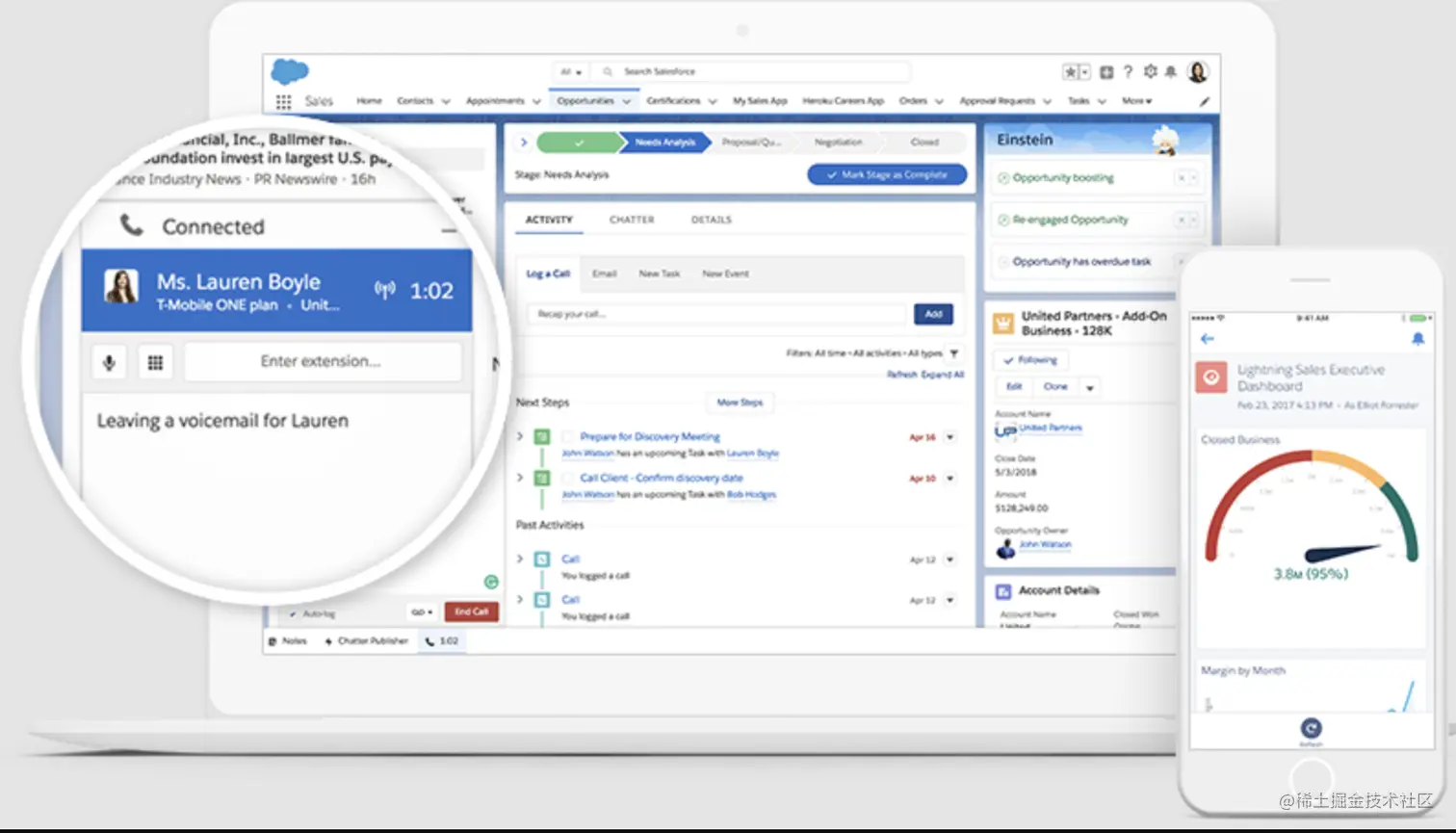Click the Expand All link
This screenshot has height=833, width=1456.
point(944,375)
